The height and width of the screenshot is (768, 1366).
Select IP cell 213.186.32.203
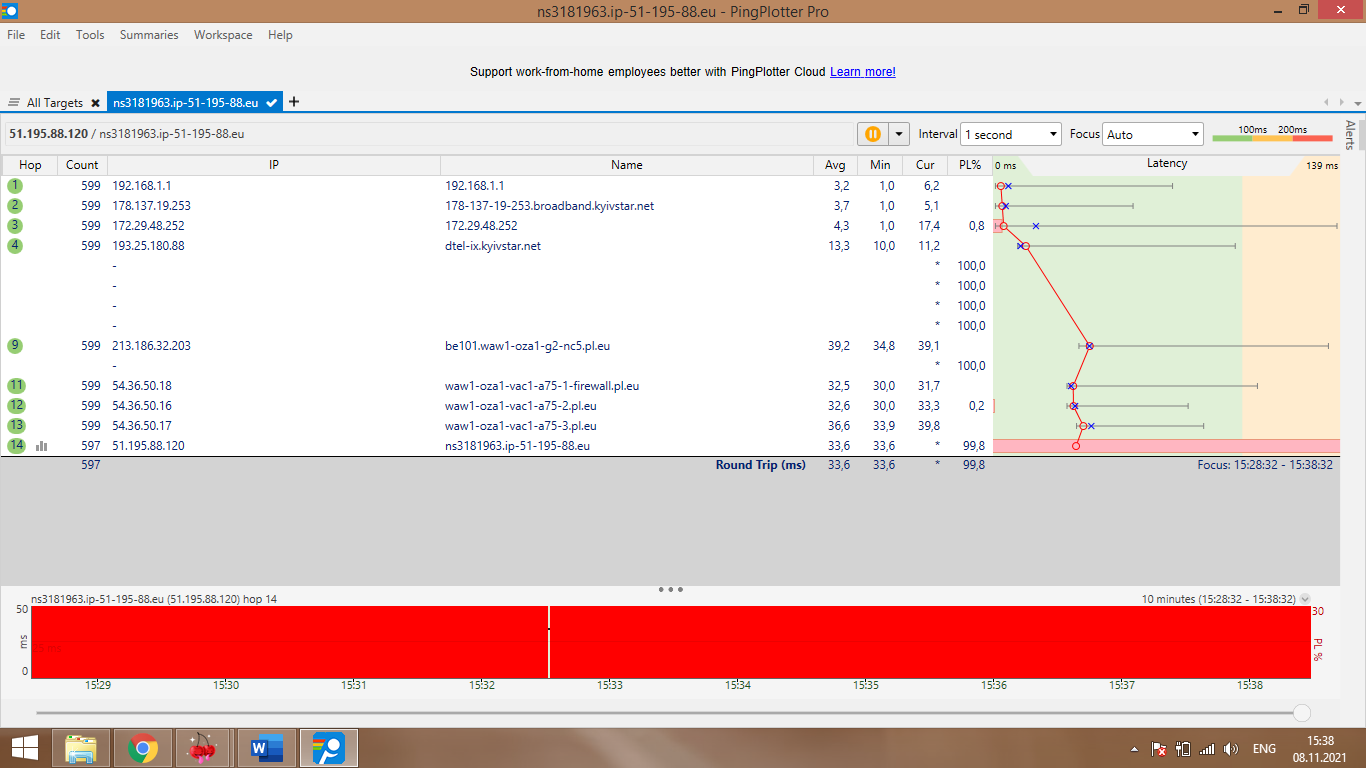click(x=151, y=345)
